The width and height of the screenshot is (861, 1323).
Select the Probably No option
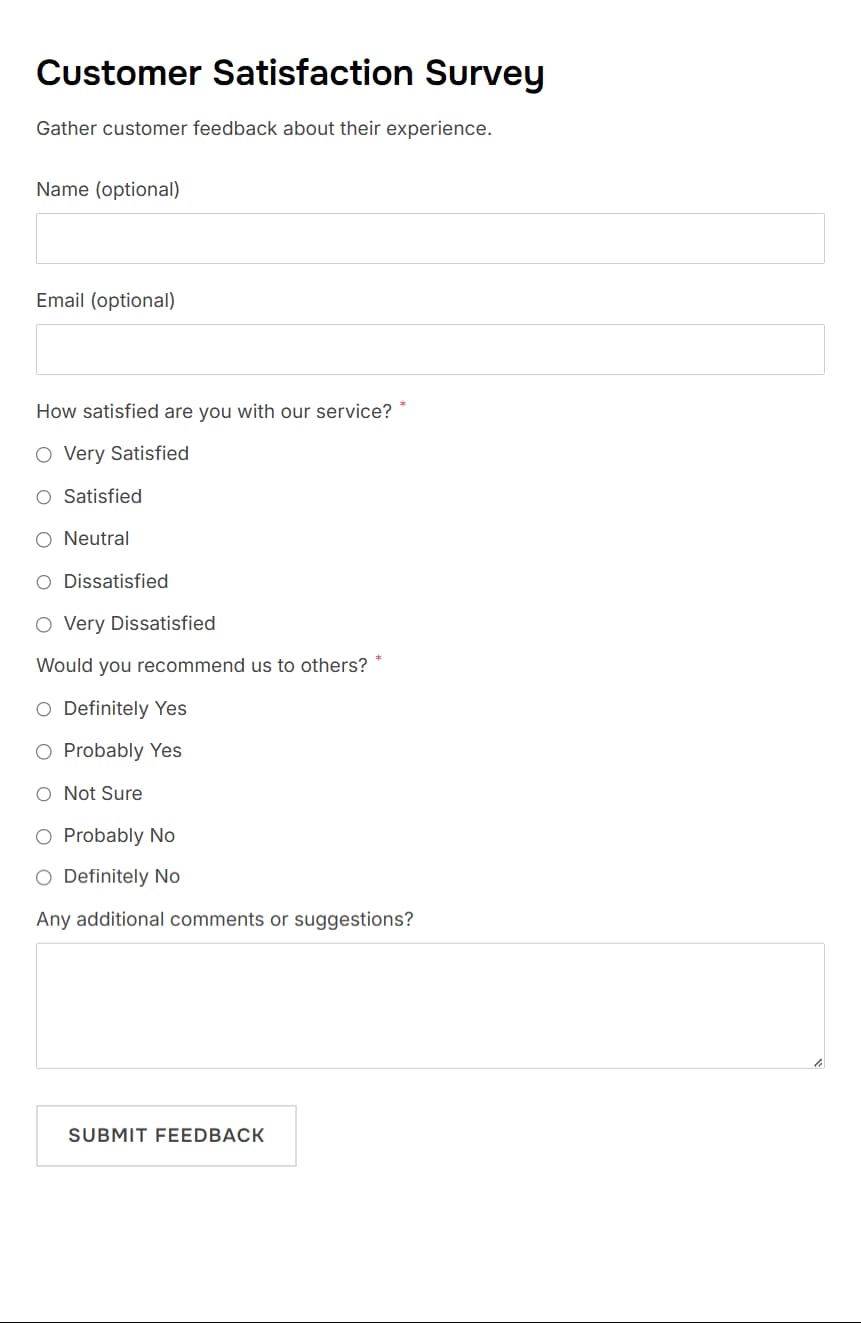pyautogui.click(x=44, y=836)
